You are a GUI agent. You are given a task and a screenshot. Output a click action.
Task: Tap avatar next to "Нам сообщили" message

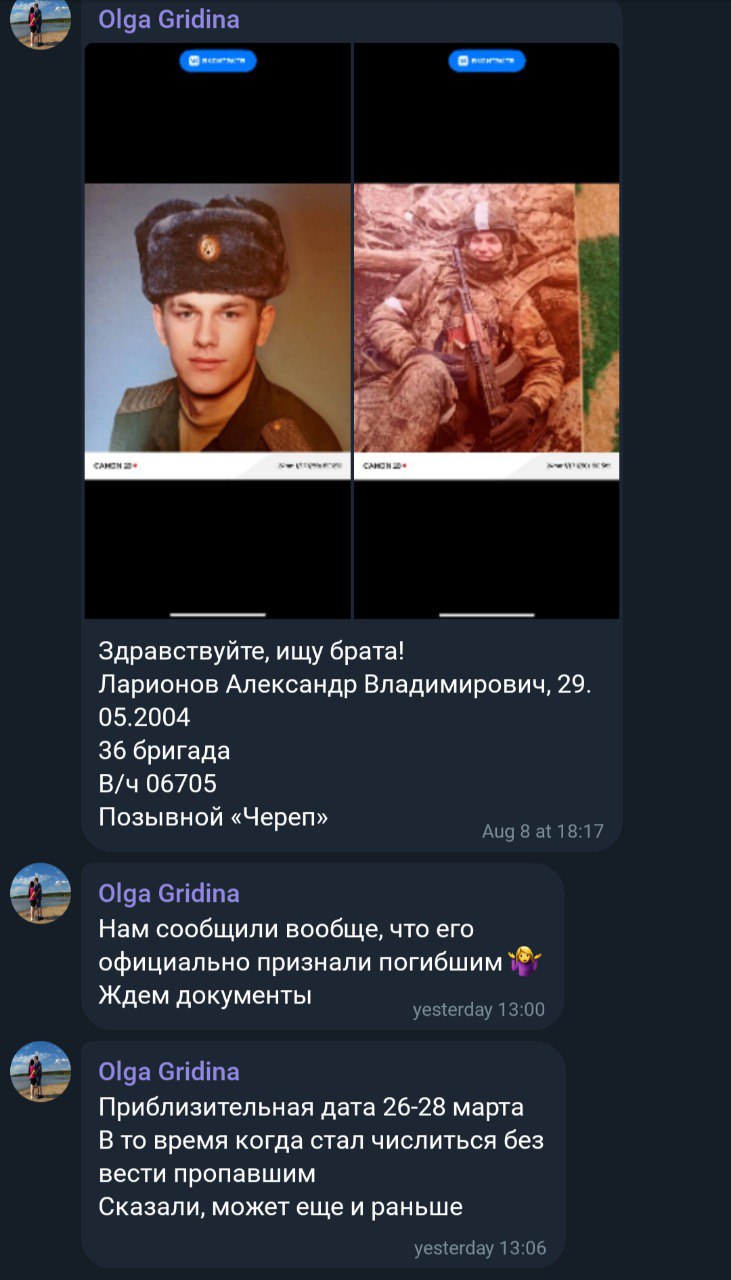(40, 893)
